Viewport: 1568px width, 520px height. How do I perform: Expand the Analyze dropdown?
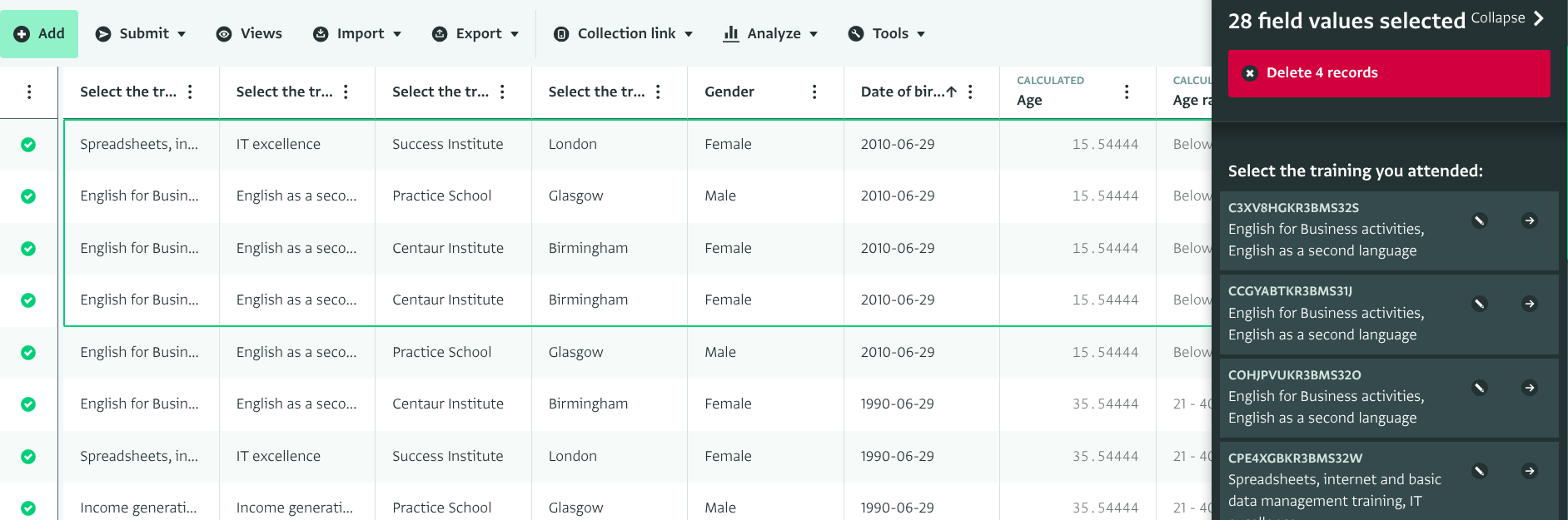click(x=770, y=34)
